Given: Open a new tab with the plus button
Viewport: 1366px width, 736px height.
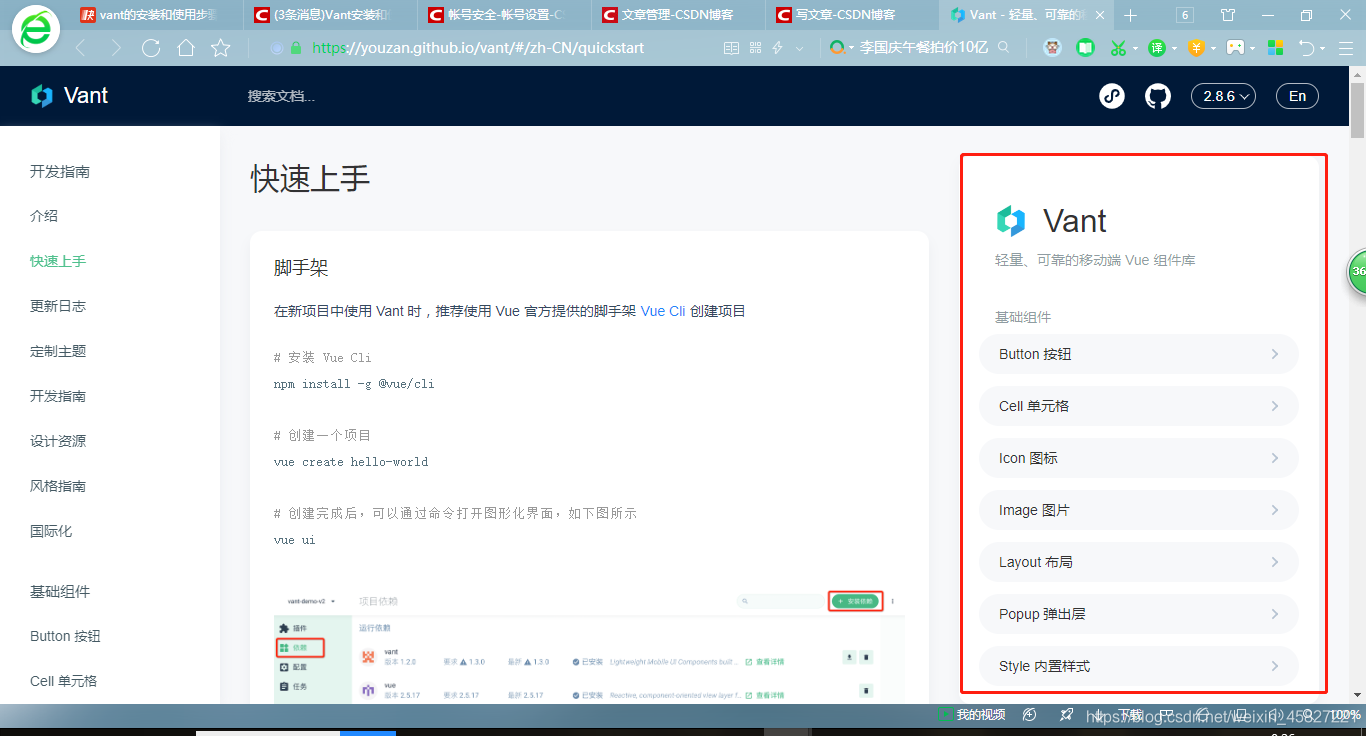Looking at the screenshot, I should tap(1131, 15).
